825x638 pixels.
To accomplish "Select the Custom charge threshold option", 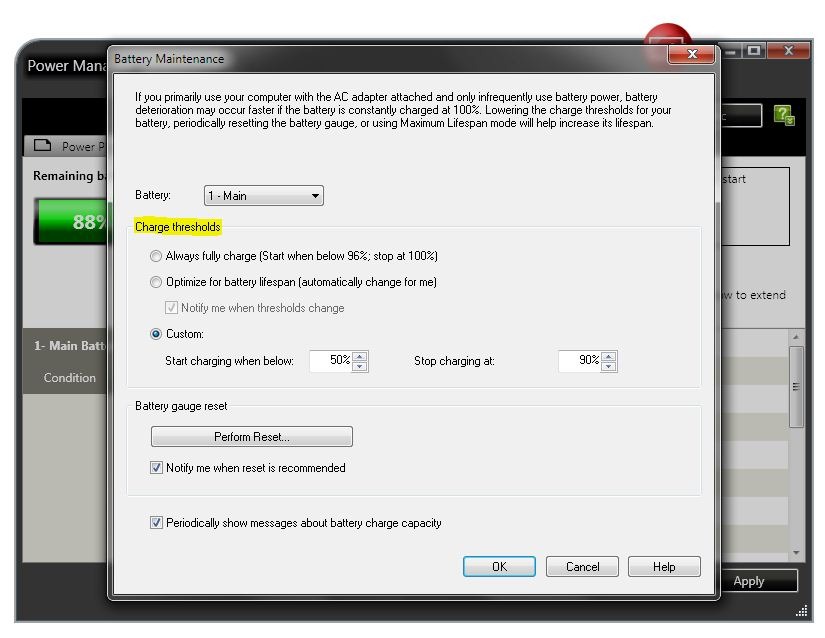I will pos(156,334).
